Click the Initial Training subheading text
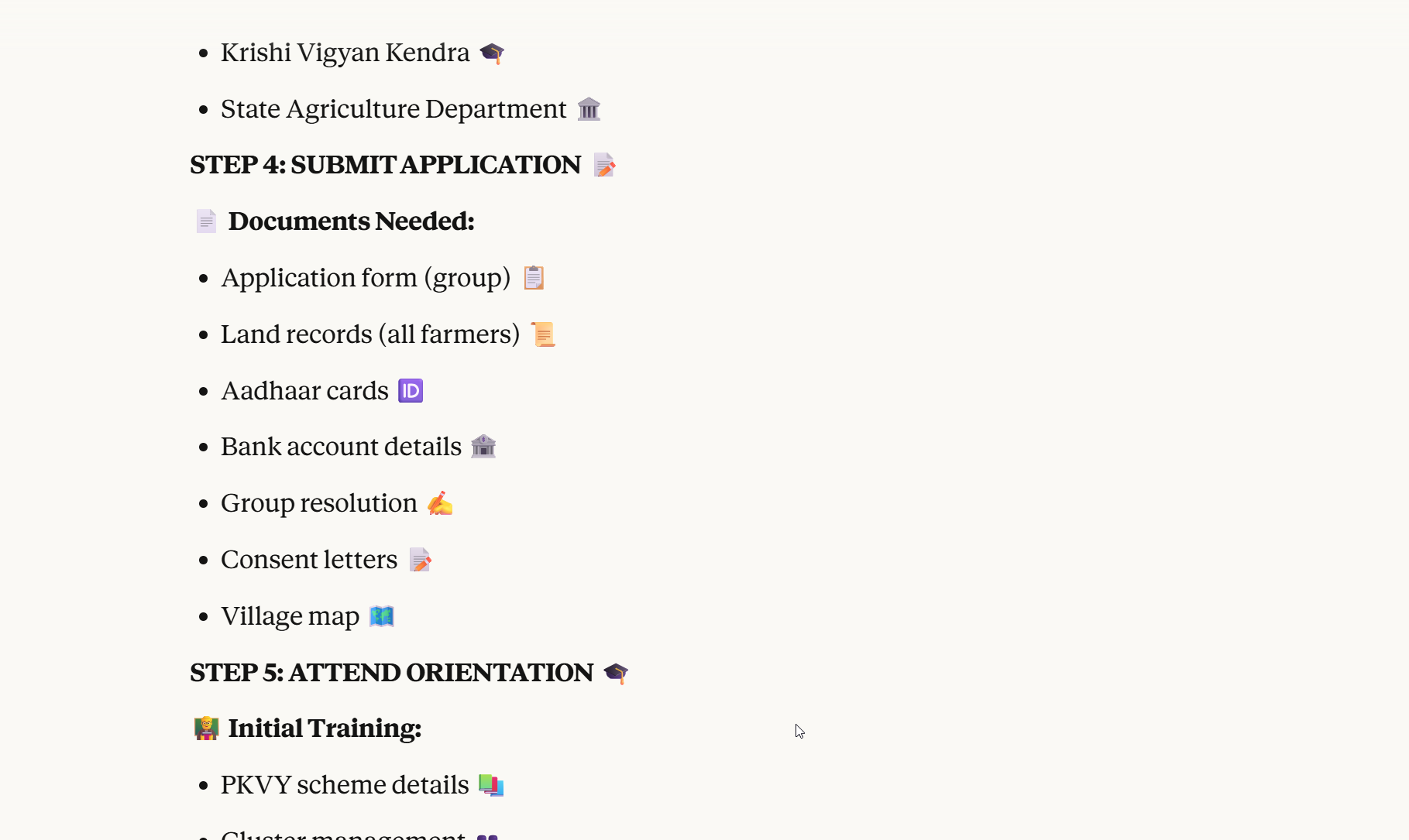Image resolution: width=1409 pixels, height=840 pixels. tap(325, 729)
